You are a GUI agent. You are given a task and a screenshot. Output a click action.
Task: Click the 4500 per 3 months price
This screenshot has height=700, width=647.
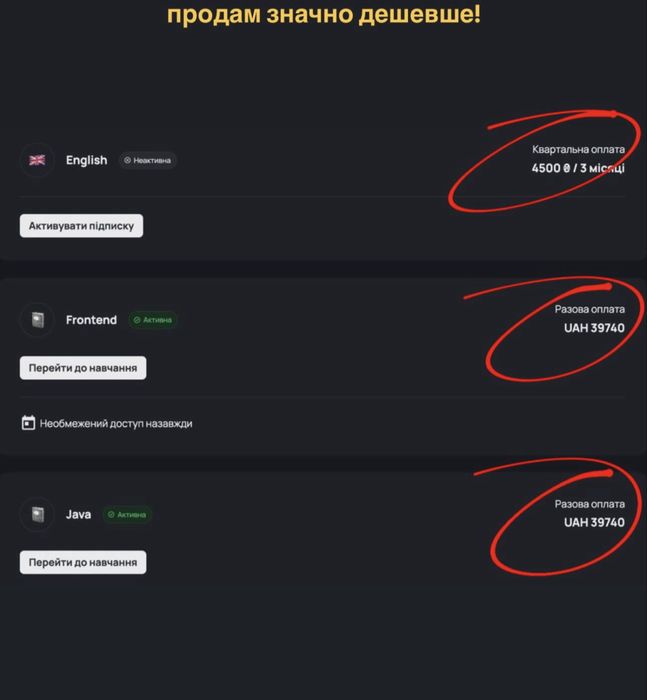pos(578,168)
